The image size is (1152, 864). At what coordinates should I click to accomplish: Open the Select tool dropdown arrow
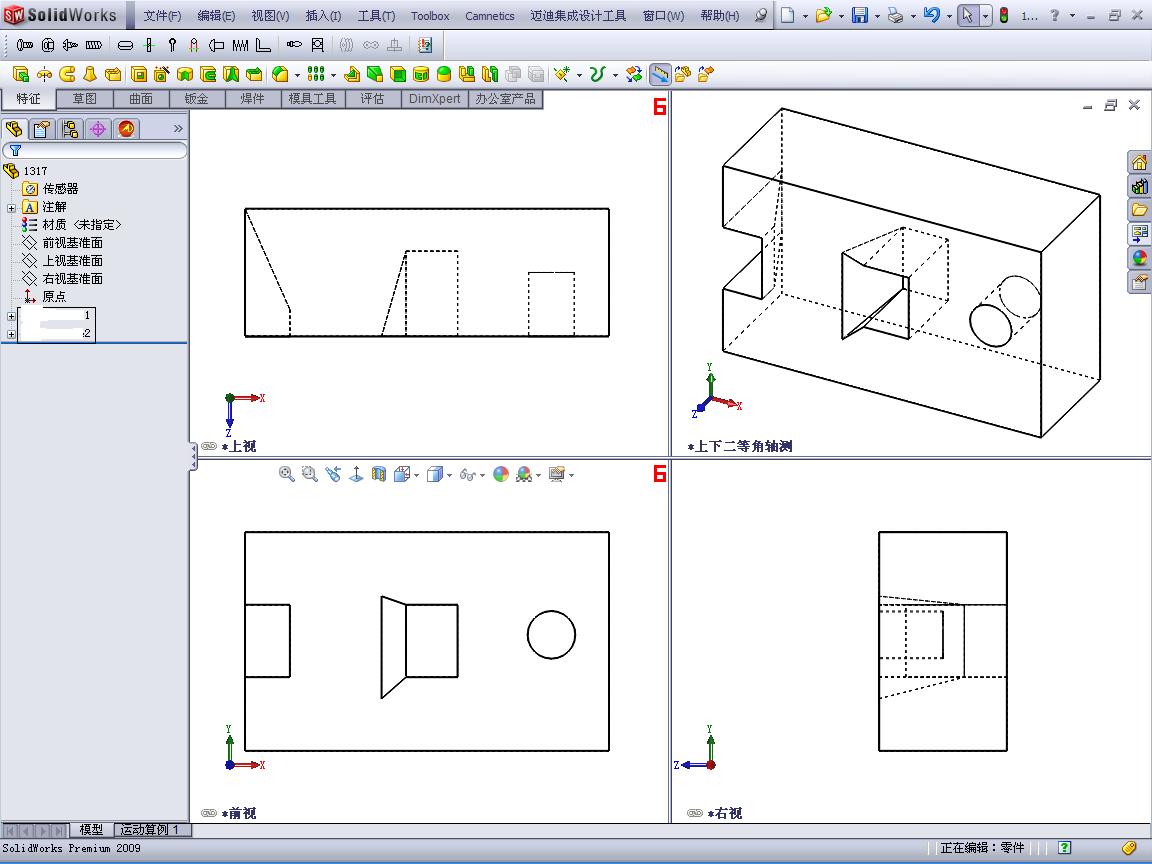point(985,15)
